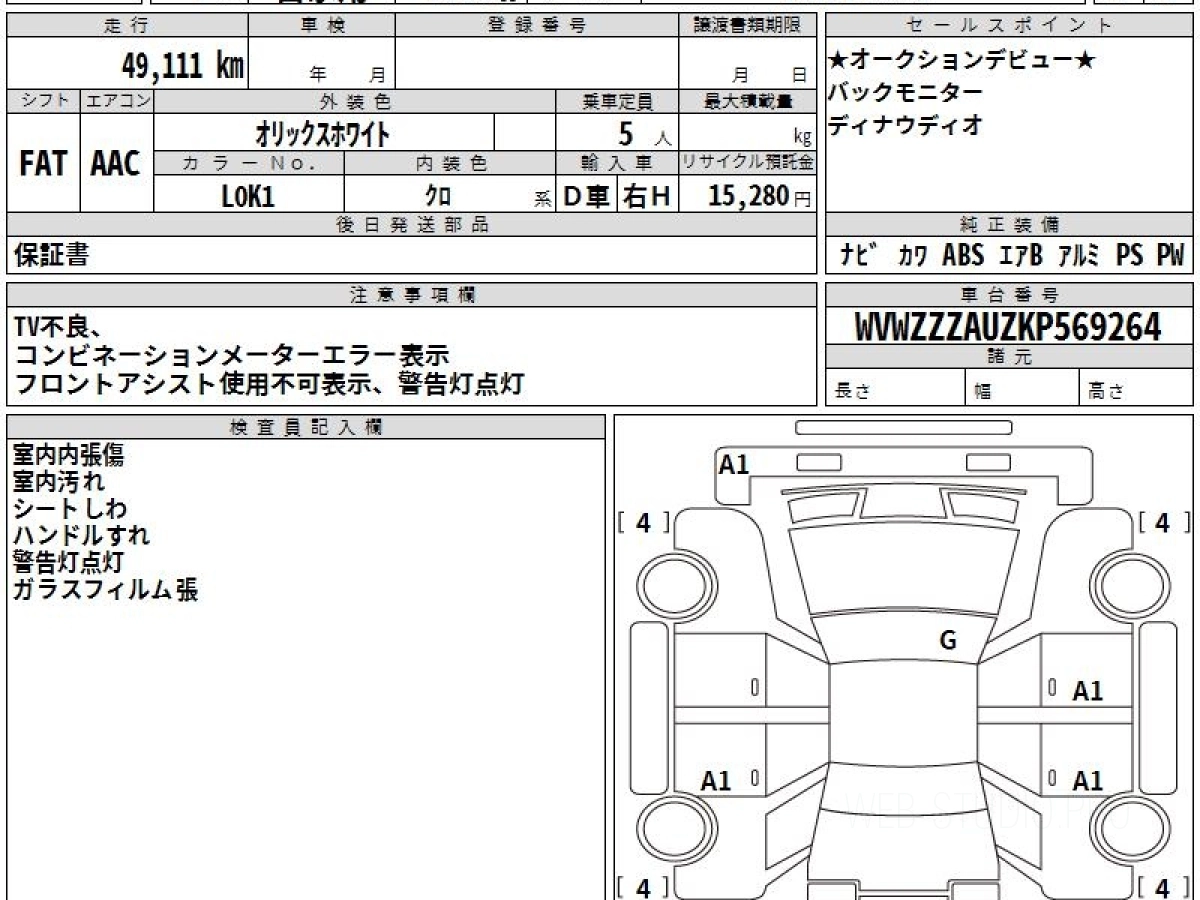
Task: Click the 注意事項欄 header
Action: coord(412,295)
